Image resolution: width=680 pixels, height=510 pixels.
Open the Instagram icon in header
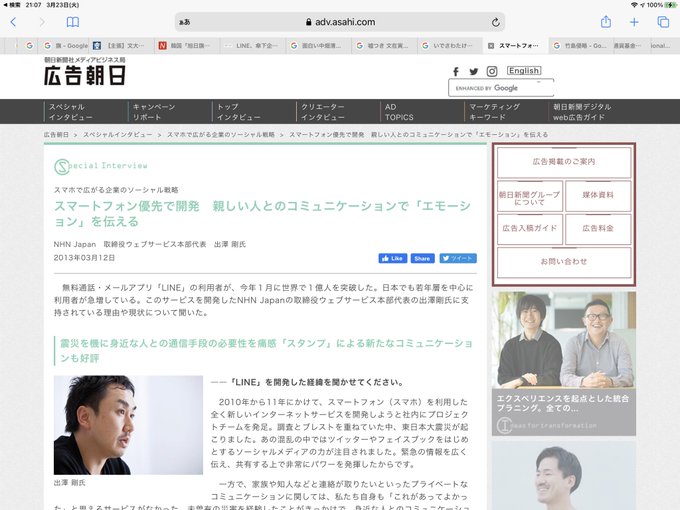click(492, 72)
